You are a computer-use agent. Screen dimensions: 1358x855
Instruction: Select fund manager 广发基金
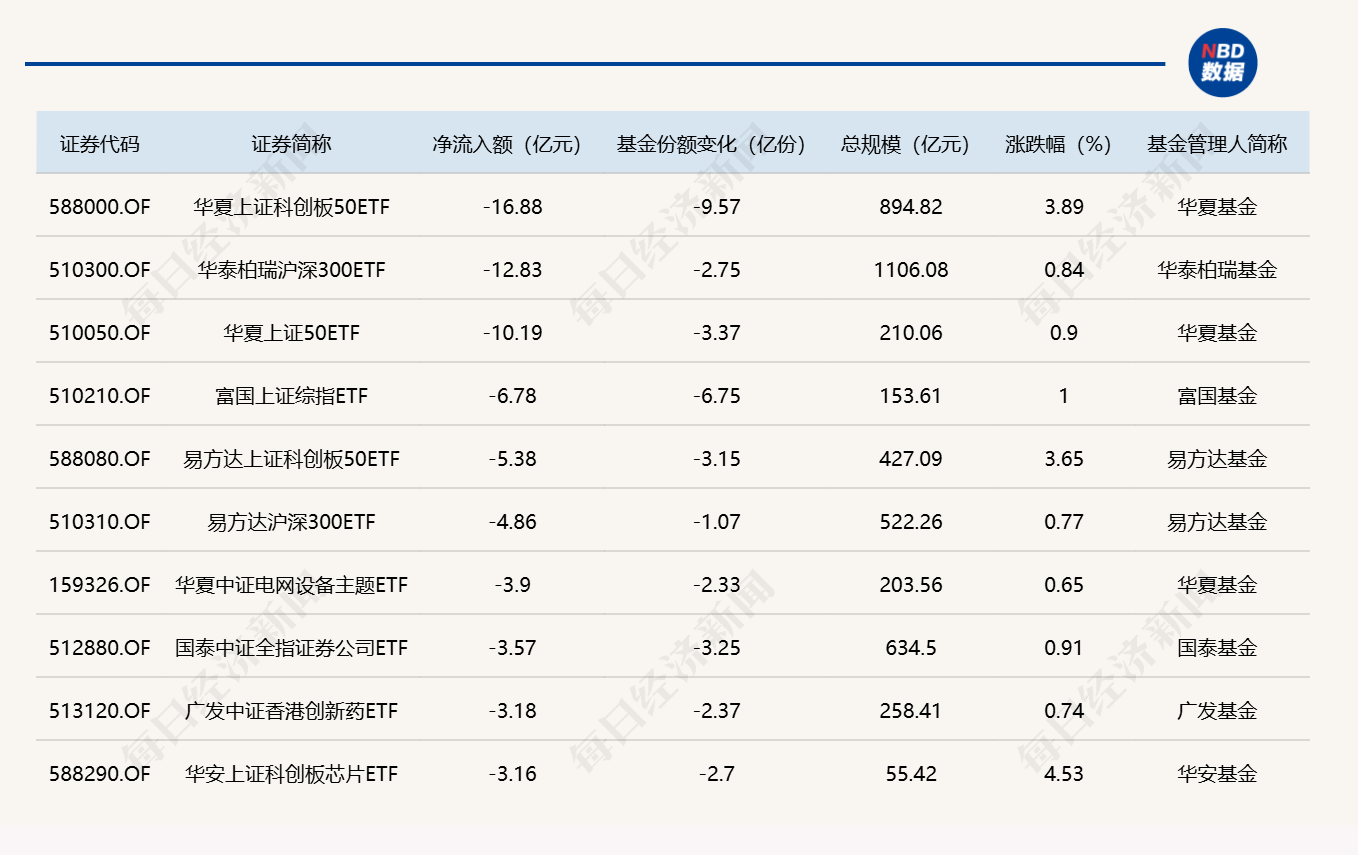click(1217, 711)
